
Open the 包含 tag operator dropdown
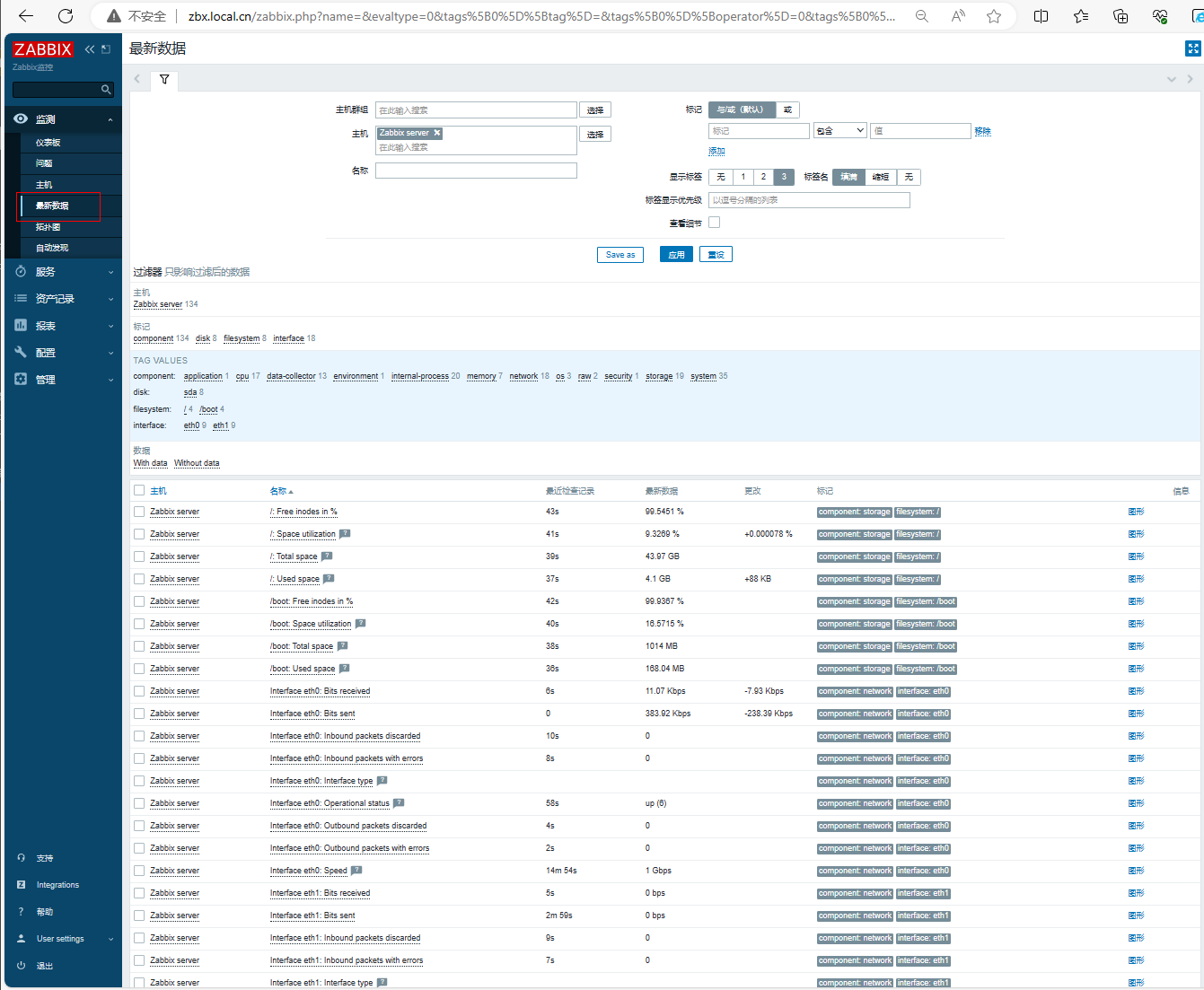(x=839, y=131)
